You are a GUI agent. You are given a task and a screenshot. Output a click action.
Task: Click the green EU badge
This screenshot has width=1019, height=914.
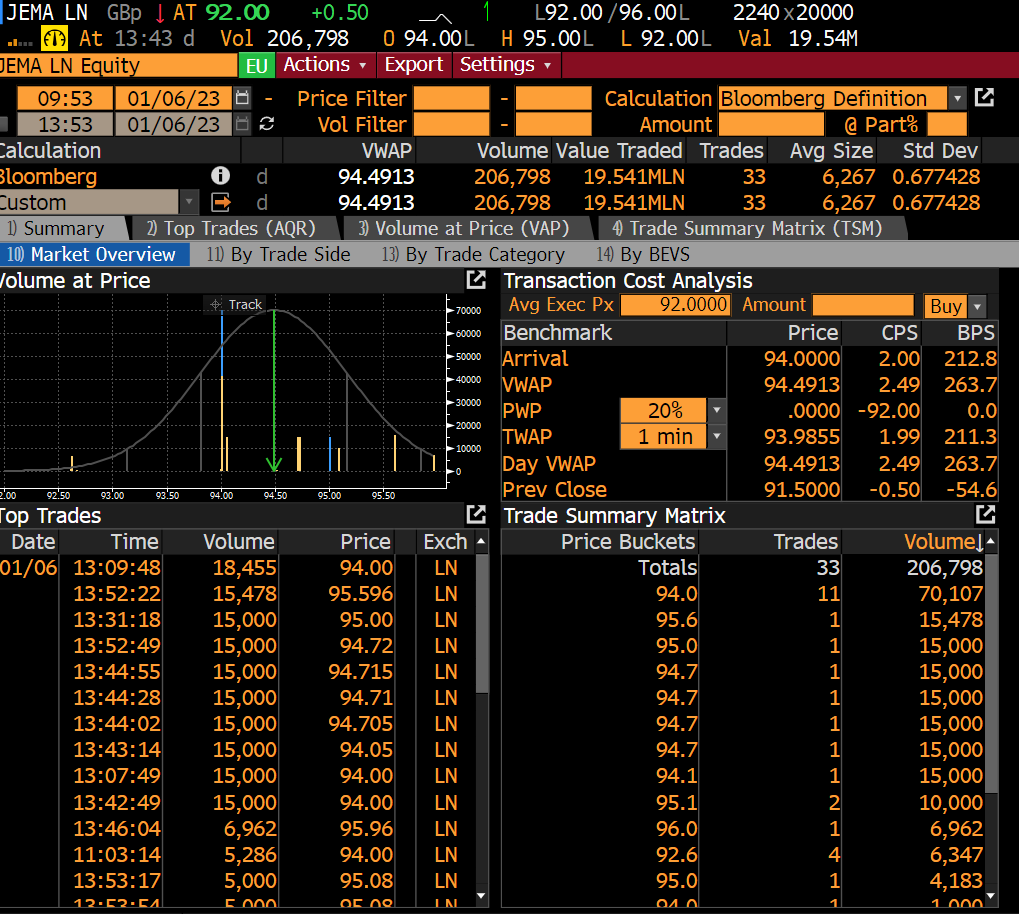click(x=257, y=66)
